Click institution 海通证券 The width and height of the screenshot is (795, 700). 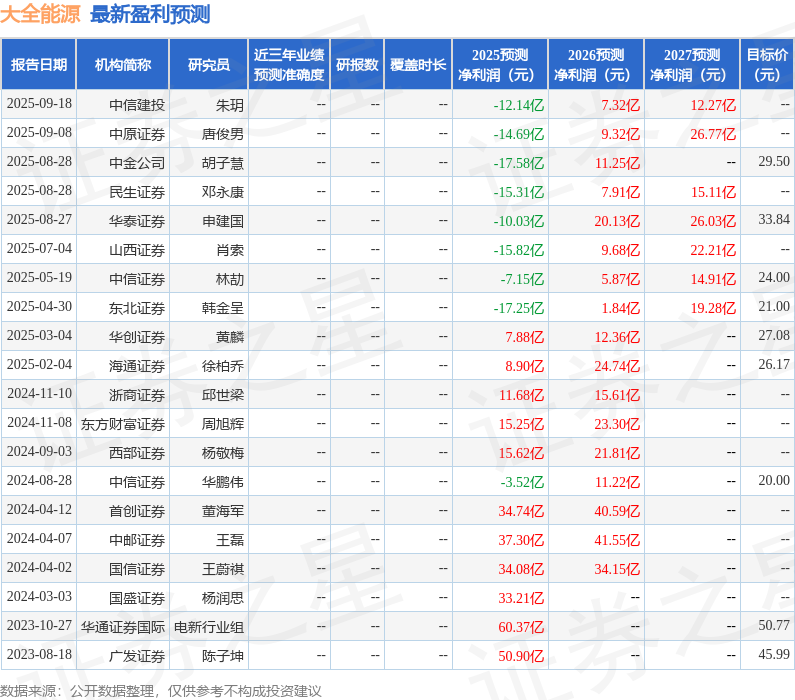[137, 366]
